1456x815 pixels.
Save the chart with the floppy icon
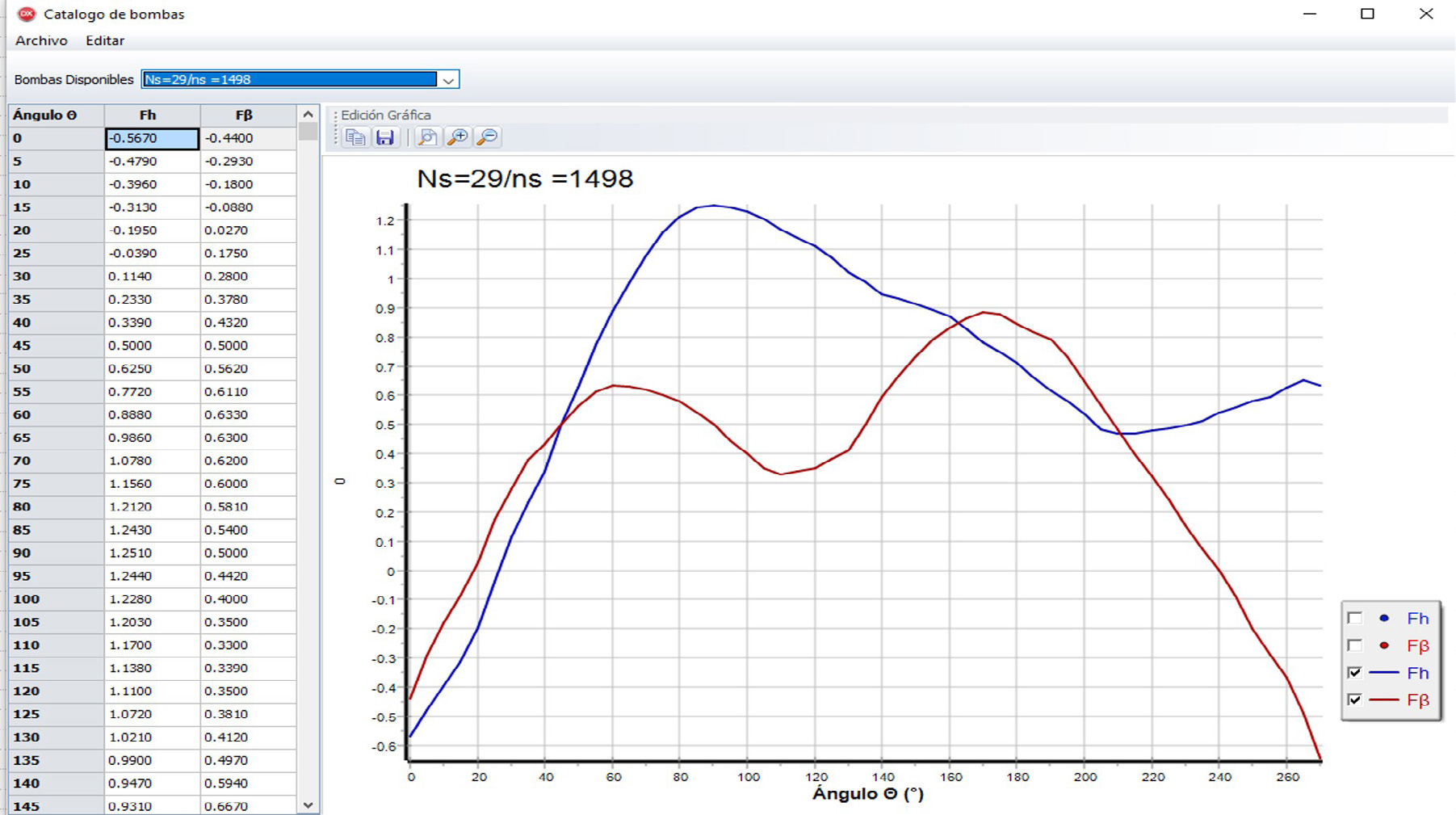pos(385,137)
